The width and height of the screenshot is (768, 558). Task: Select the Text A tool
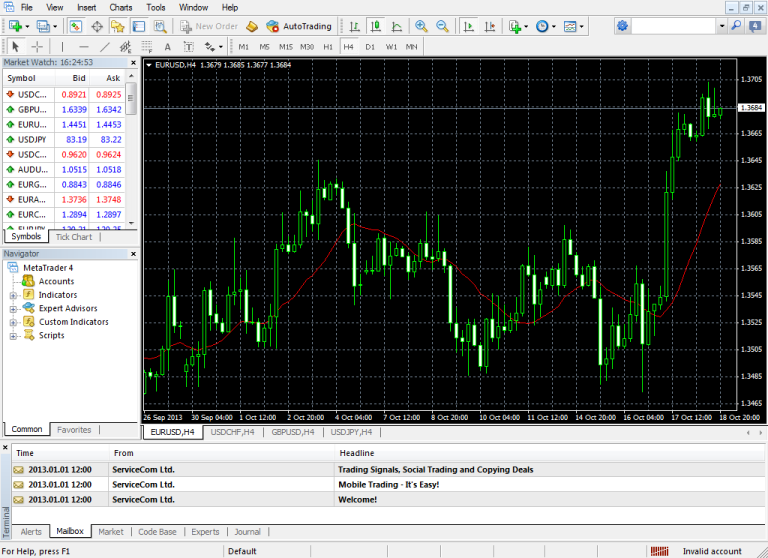168,47
